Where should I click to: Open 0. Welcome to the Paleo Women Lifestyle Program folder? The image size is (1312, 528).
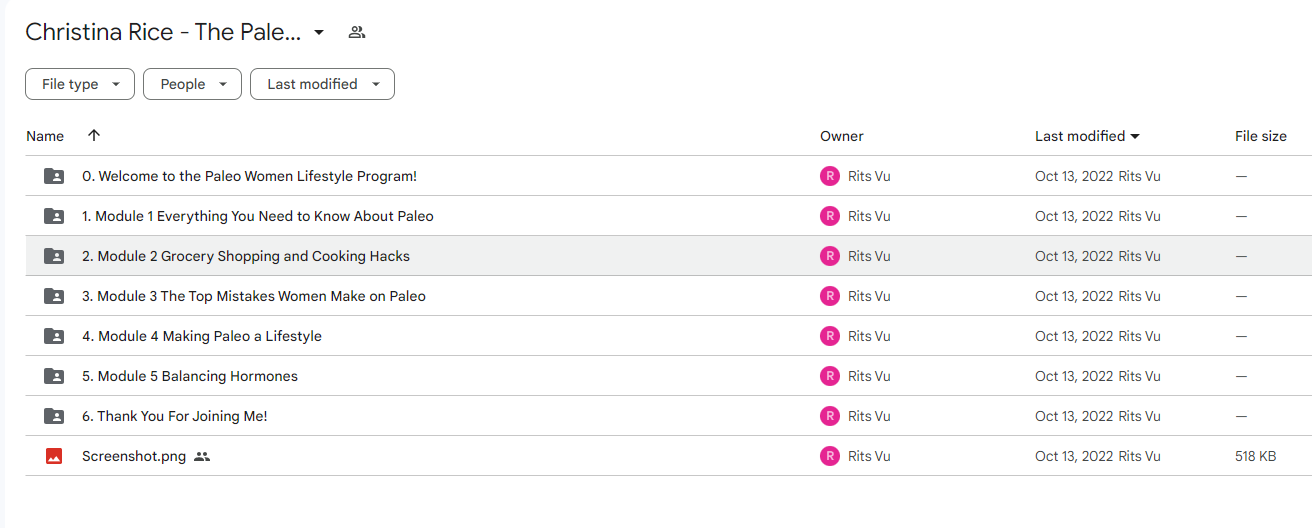pyautogui.click(x=249, y=176)
